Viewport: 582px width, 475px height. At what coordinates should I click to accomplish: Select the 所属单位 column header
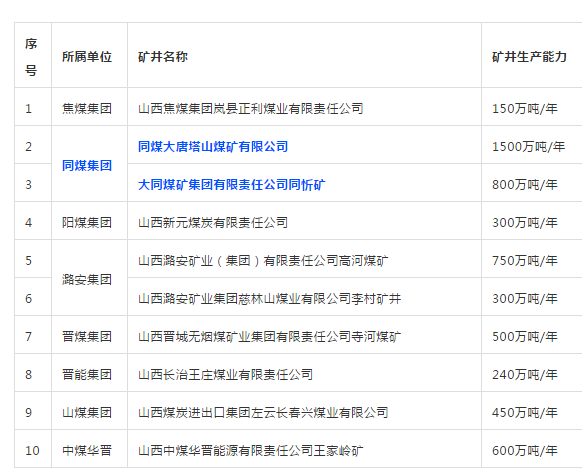coord(89,55)
